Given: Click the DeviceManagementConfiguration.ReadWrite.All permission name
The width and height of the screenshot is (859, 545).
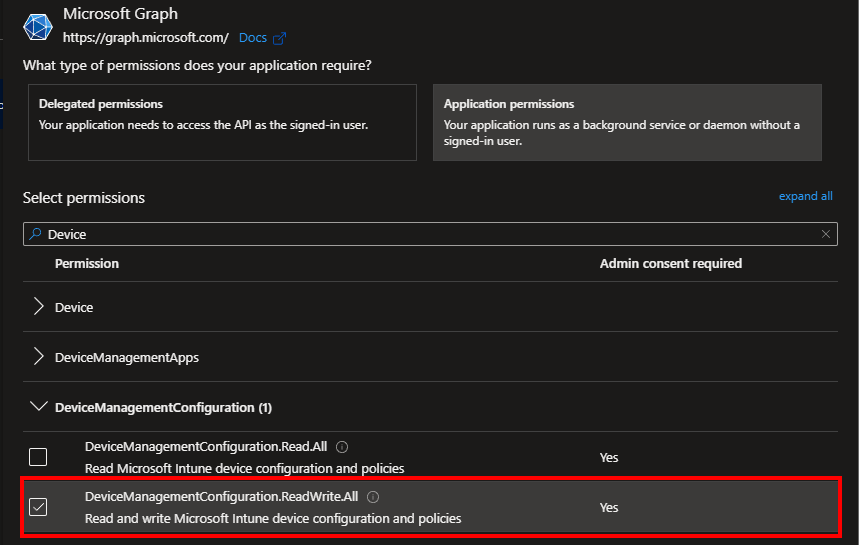Looking at the screenshot, I should pos(222,497).
